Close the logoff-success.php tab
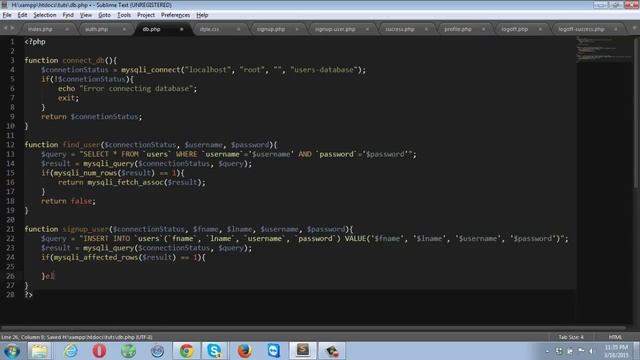Image resolution: width=640 pixels, height=360 pixels. (616, 29)
